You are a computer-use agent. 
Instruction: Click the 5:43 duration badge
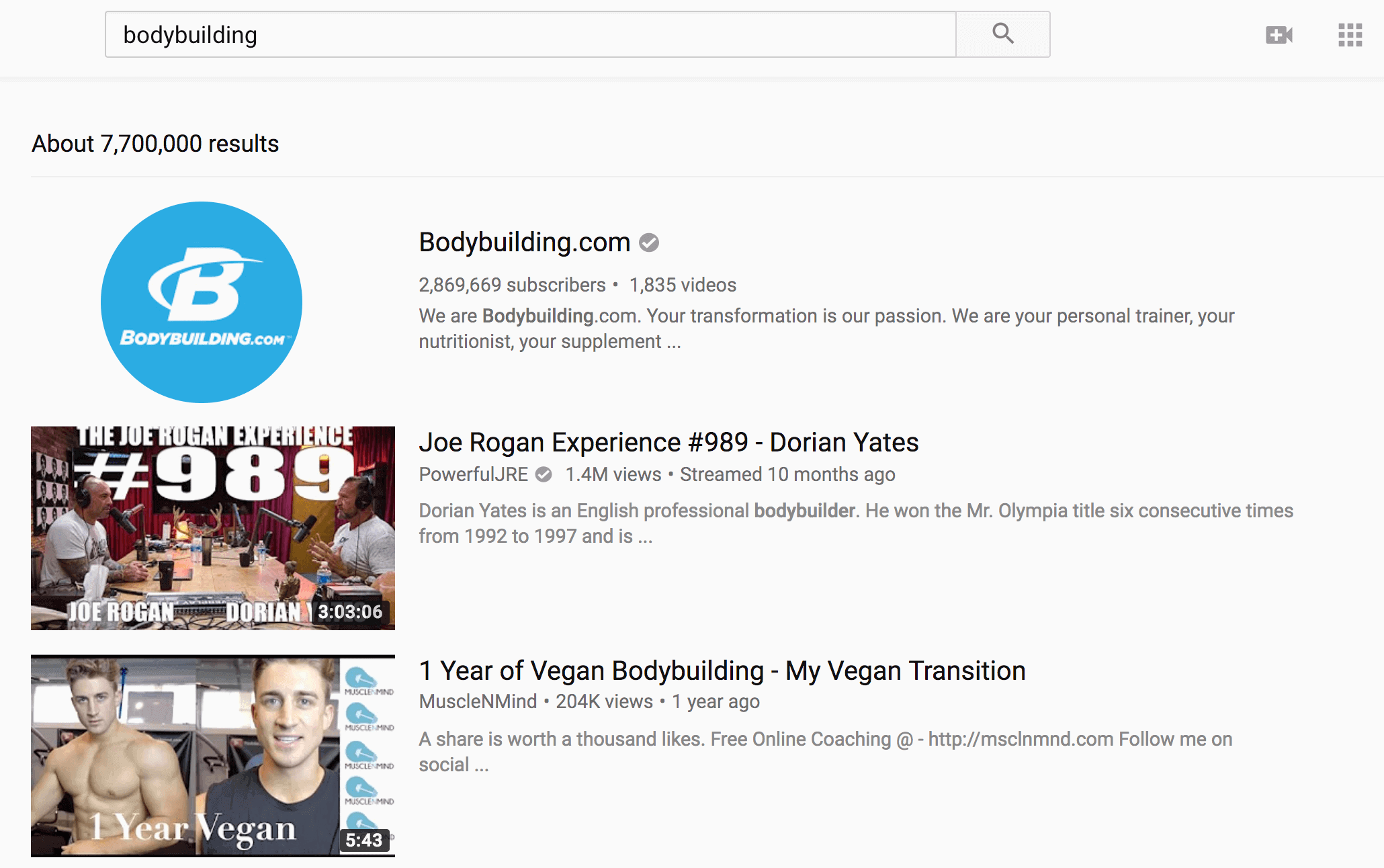click(363, 840)
